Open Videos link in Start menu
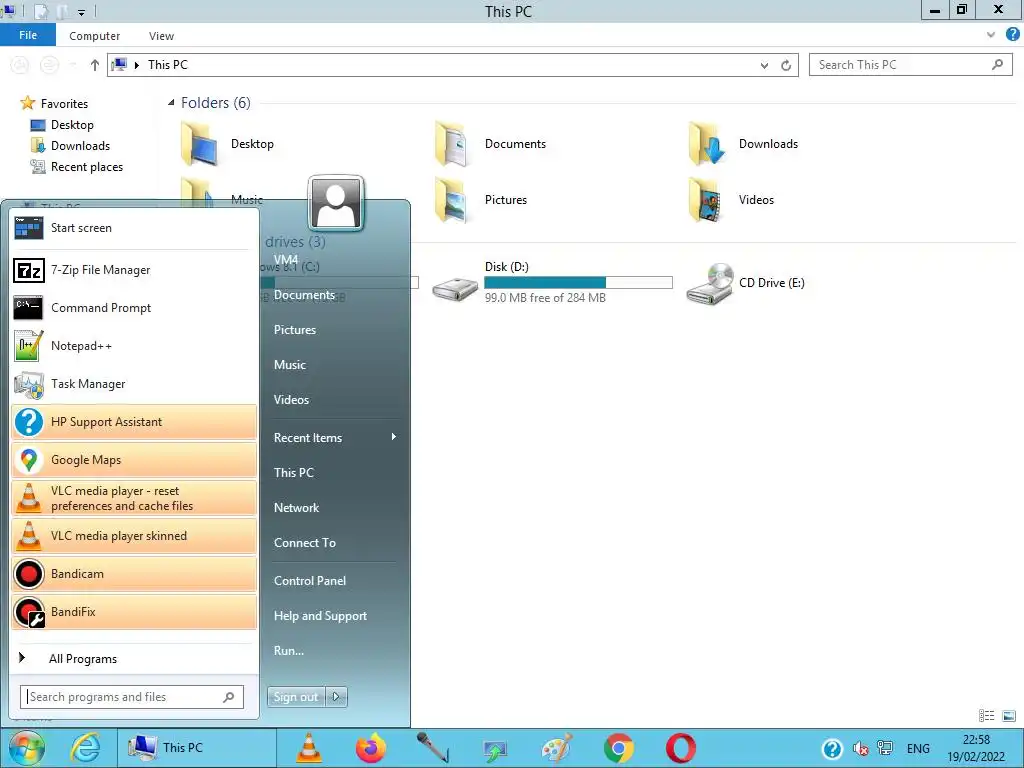Image resolution: width=1024 pixels, height=768 pixels. point(291,400)
